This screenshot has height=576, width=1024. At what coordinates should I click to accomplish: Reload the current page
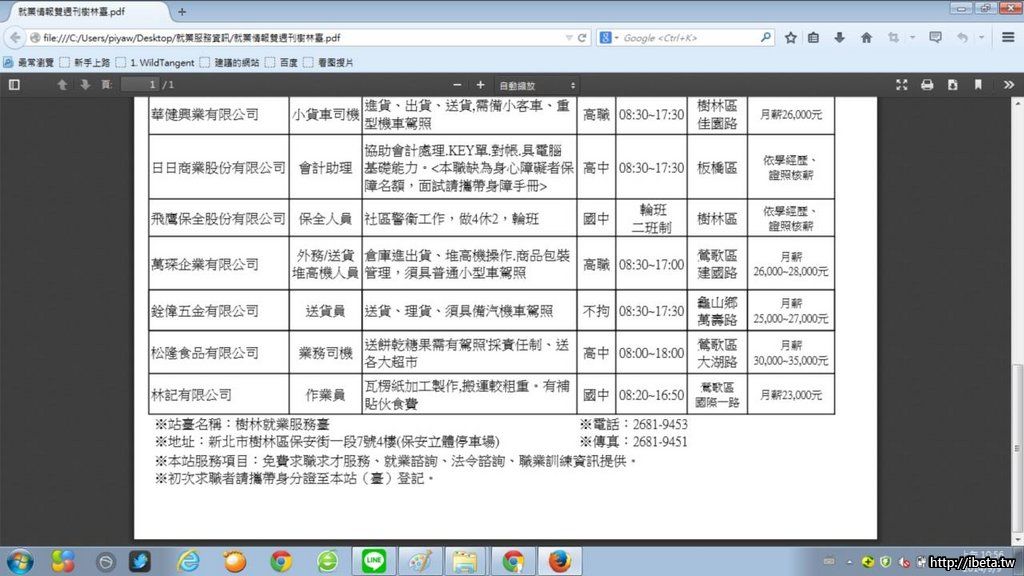tap(583, 38)
